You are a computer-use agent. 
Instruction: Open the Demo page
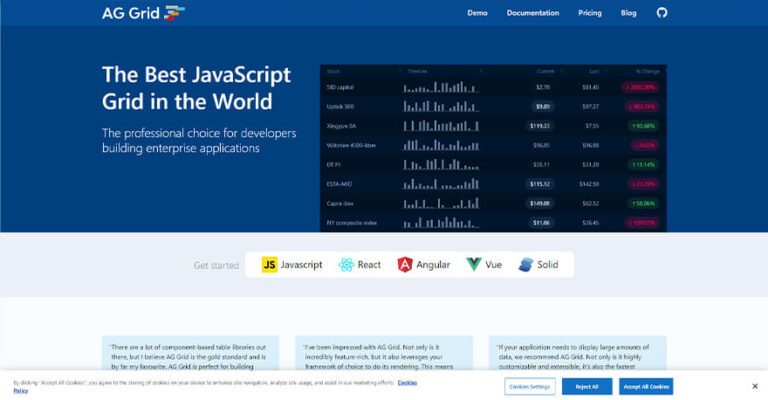click(x=477, y=13)
